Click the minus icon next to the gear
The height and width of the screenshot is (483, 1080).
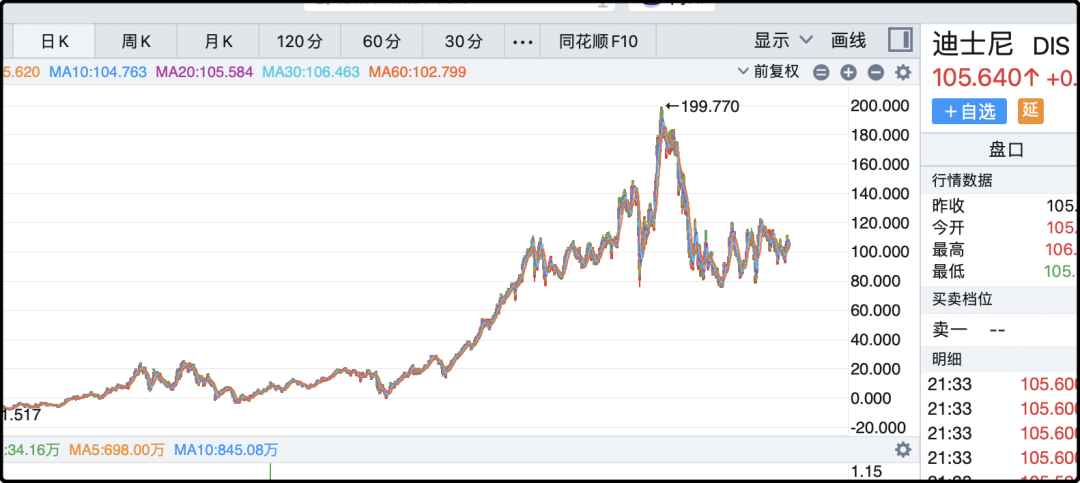(875, 72)
